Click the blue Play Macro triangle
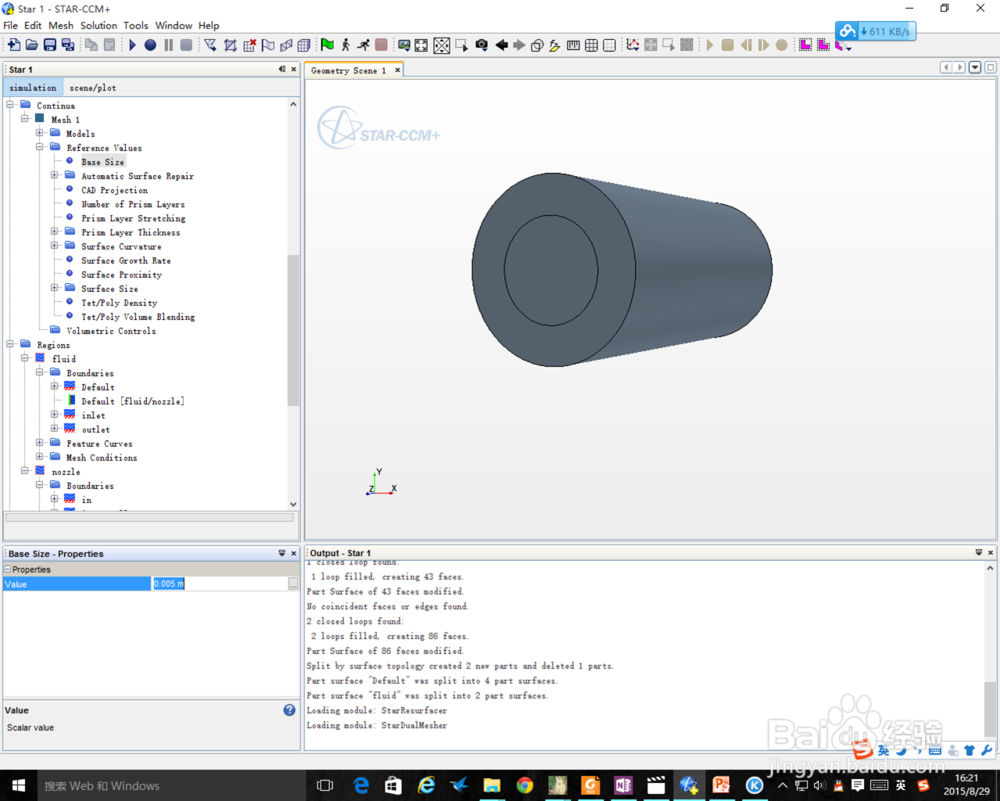This screenshot has width=1000, height=801. (133, 45)
